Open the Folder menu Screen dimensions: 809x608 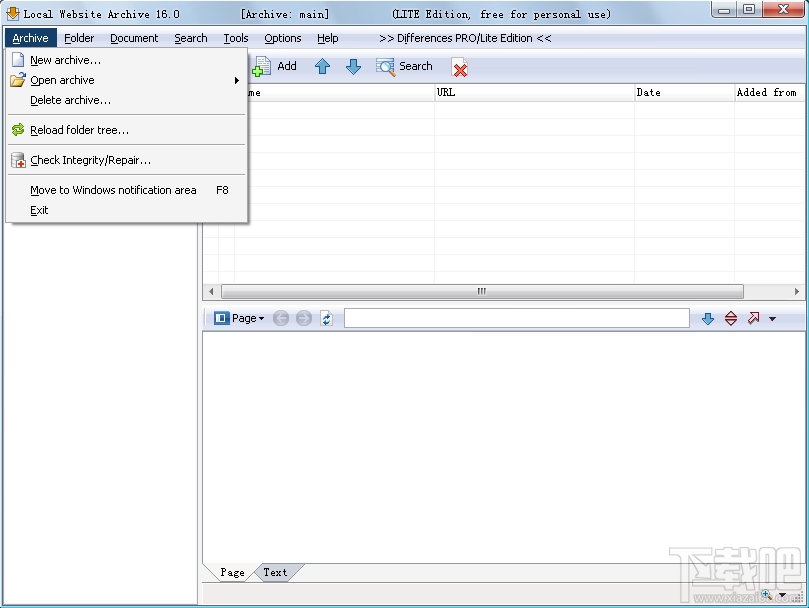click(79, 38)
